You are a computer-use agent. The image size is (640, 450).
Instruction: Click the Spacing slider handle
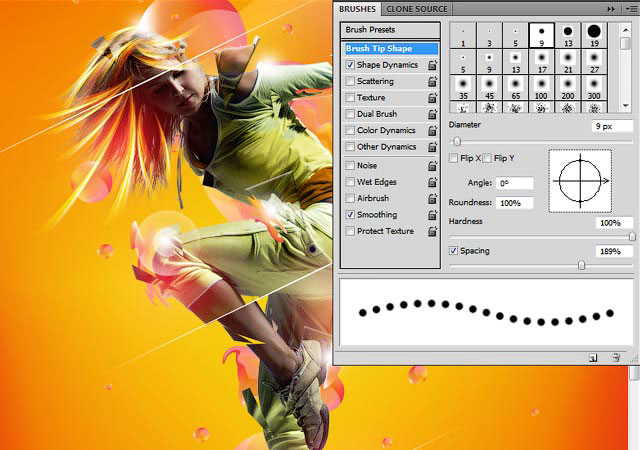point(581,265)
